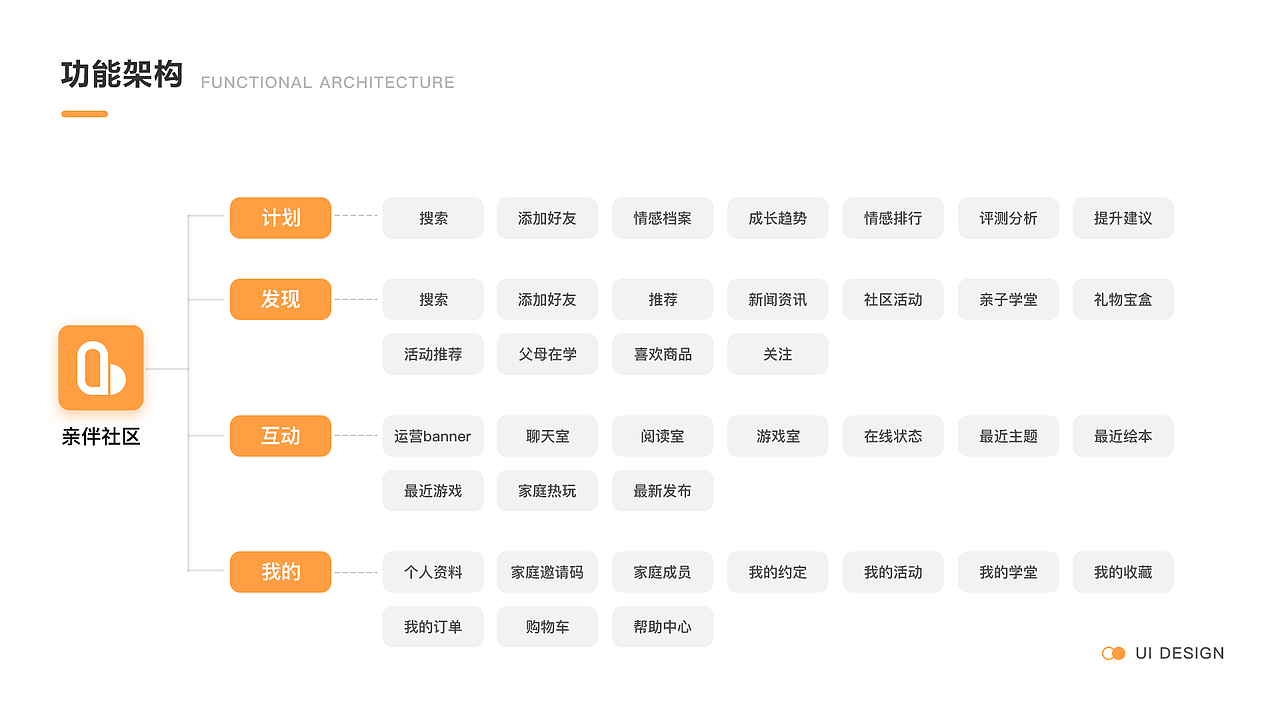Viewport: 1280px width, 720px height.
Task: Expand the 计划 branch node
Action: 280,218
